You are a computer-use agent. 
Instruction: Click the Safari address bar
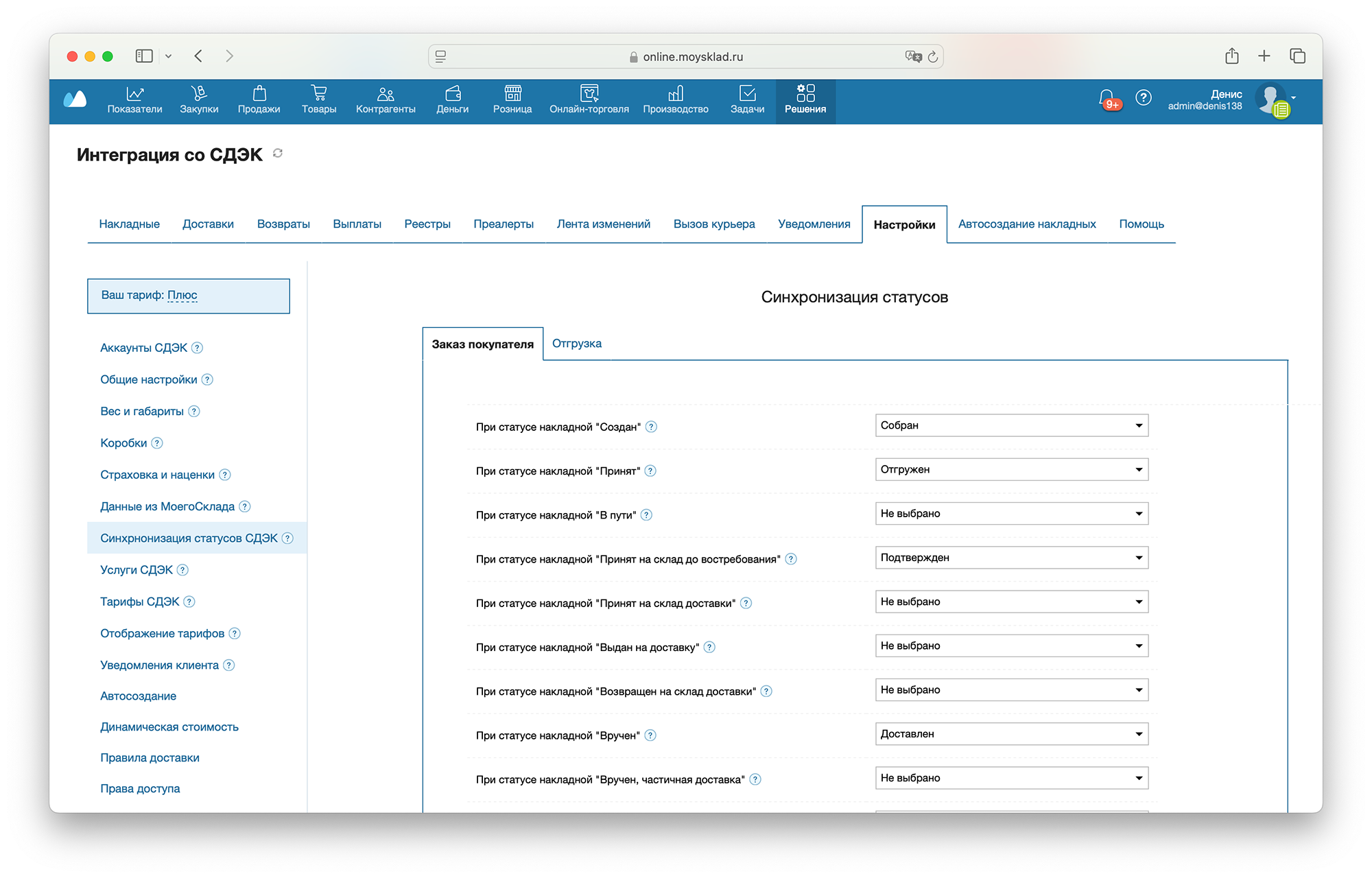686,57
